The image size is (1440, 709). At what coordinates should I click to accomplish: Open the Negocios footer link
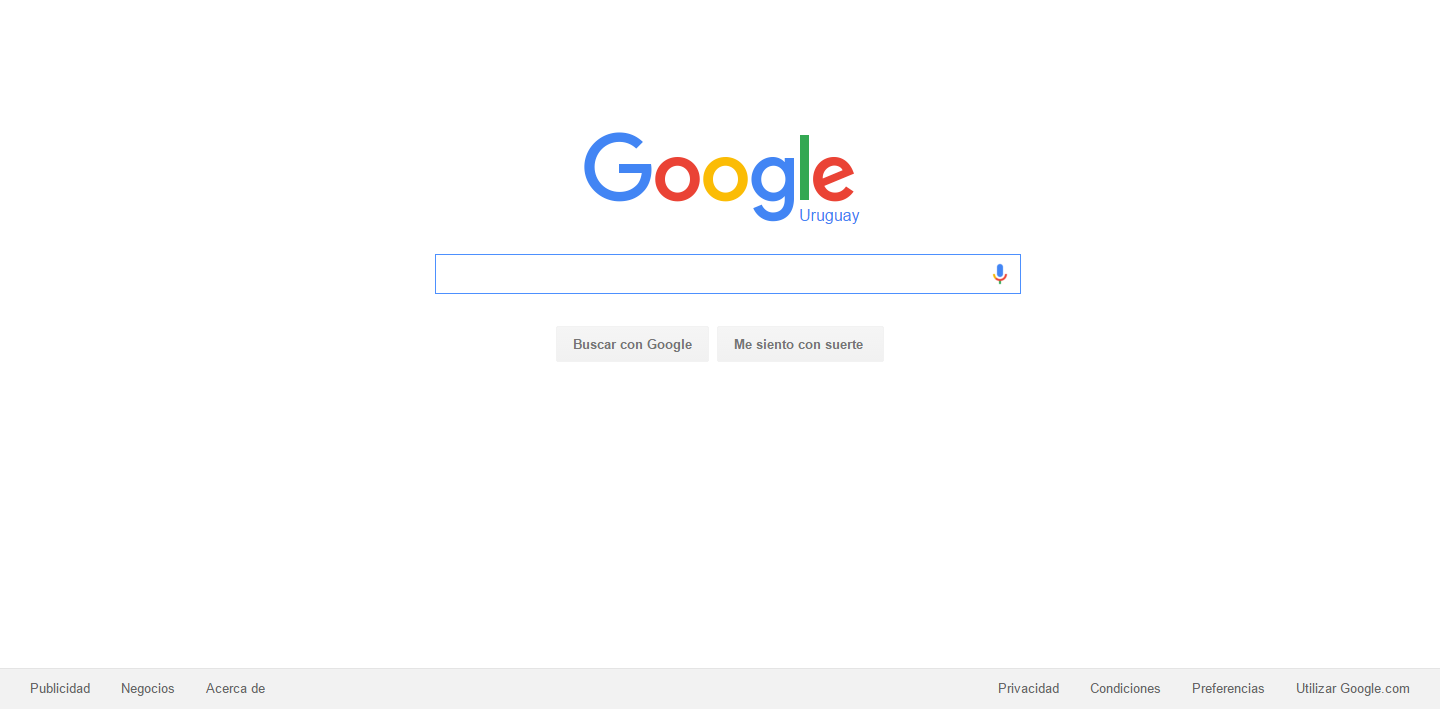pyautogui.click(x=148, y=688)
